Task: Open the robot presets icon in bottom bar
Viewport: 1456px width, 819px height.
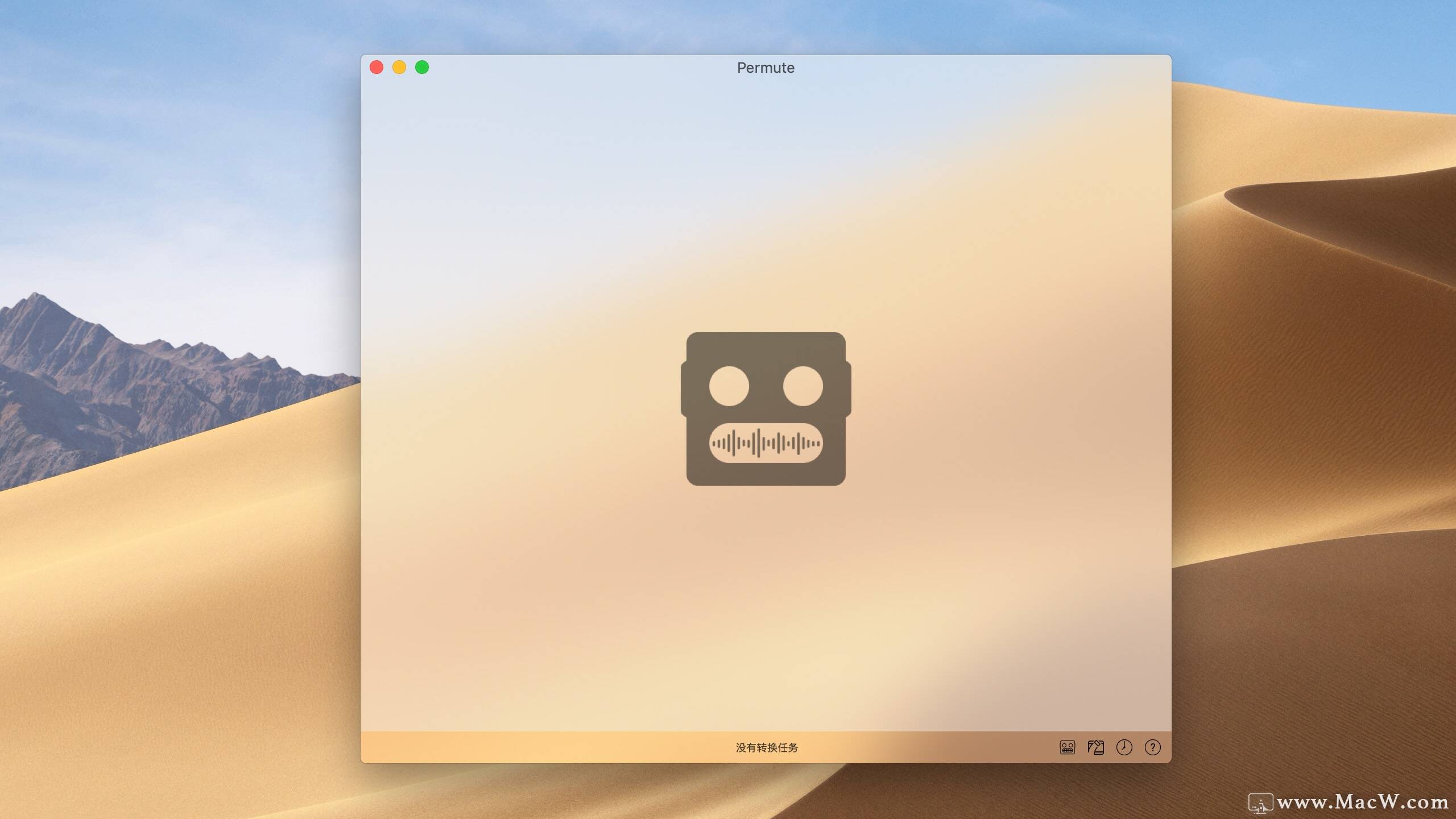Action: point(1067,747)
